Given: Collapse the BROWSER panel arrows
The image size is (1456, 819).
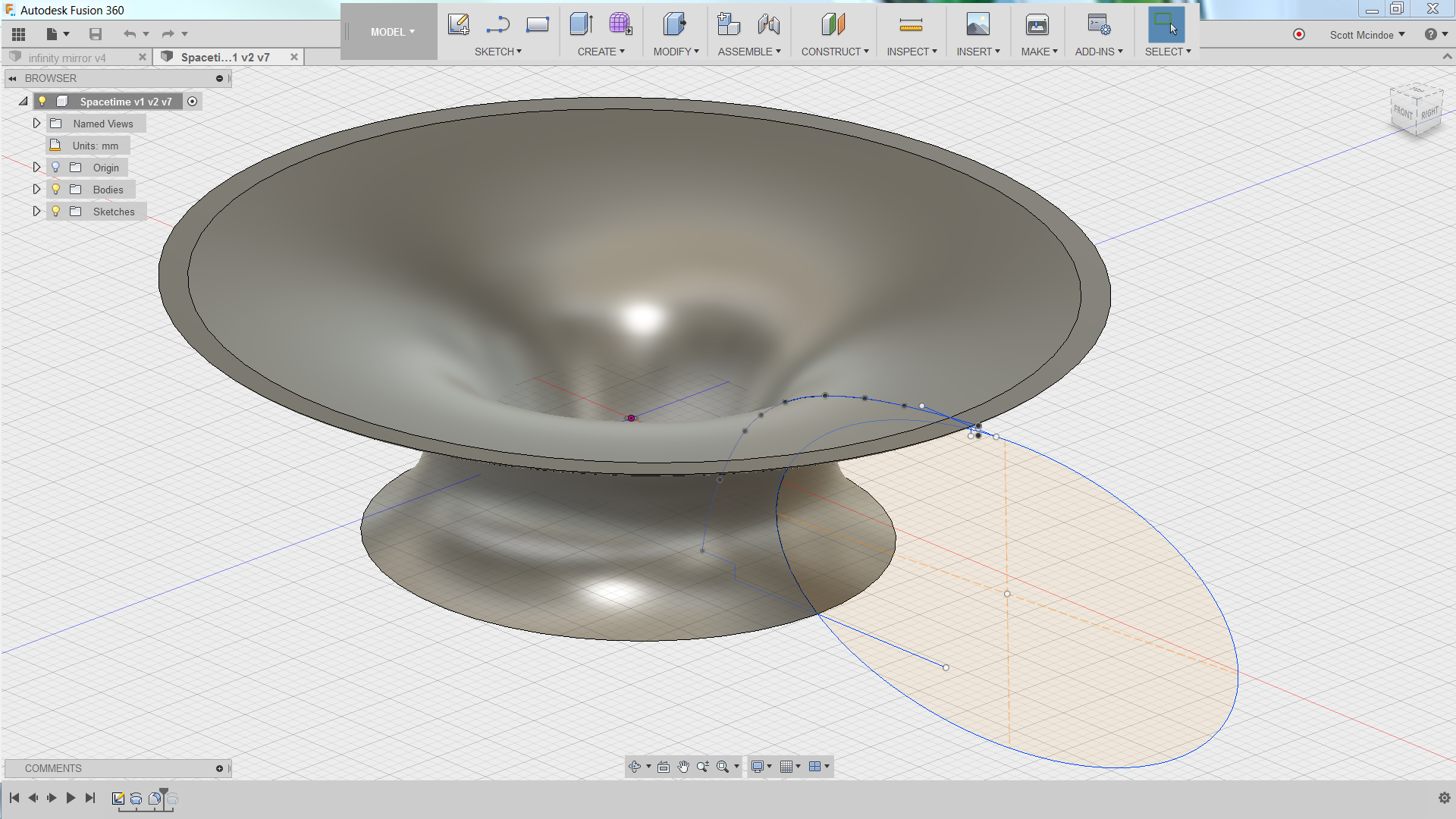Looking at the screenshot, I should [x=13, y=78].
